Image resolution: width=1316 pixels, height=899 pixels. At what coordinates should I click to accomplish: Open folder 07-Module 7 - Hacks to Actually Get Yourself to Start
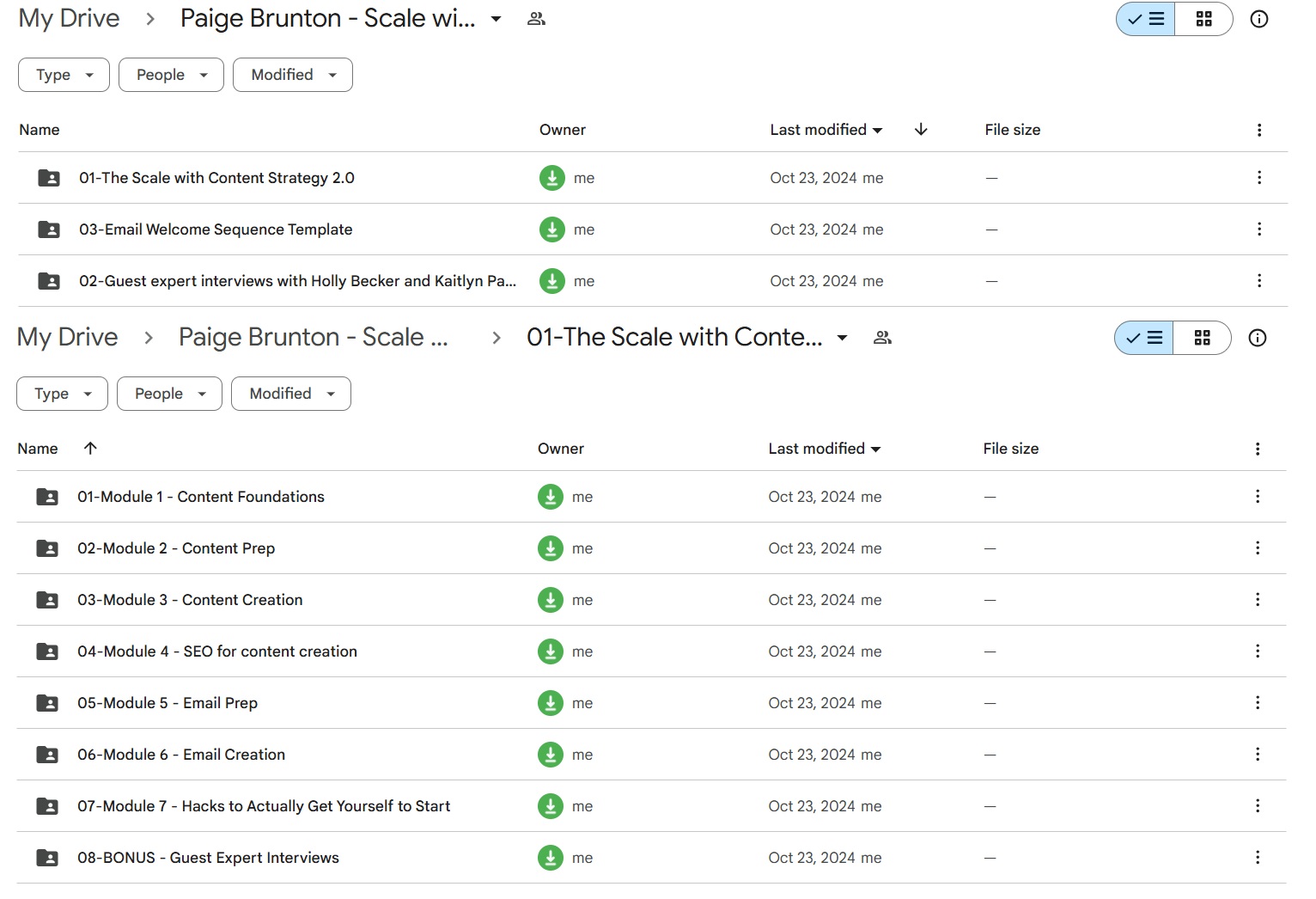click(x=264, y=806)
